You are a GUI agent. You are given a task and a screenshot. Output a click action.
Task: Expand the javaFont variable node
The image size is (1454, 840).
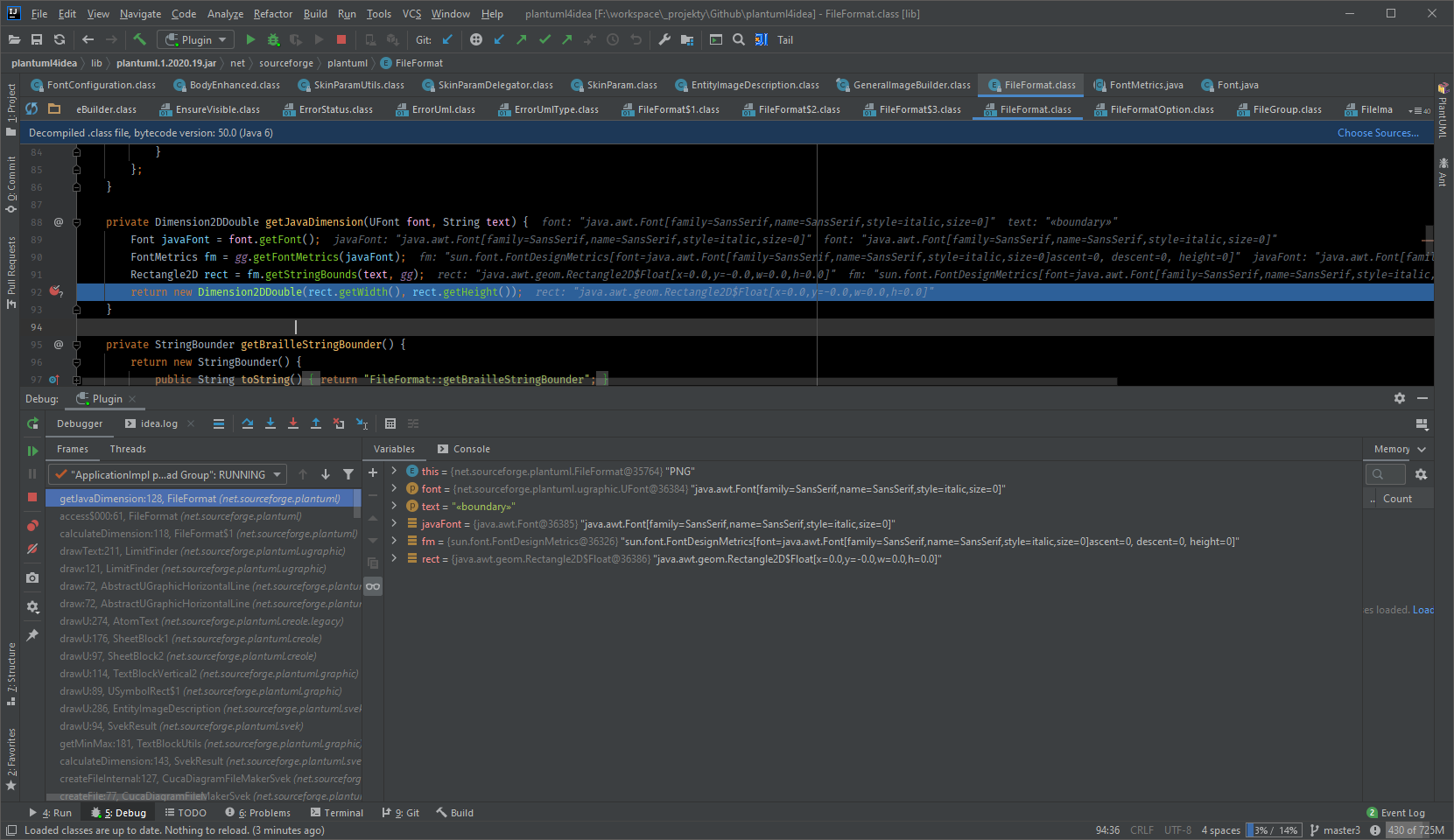point(393,523)
